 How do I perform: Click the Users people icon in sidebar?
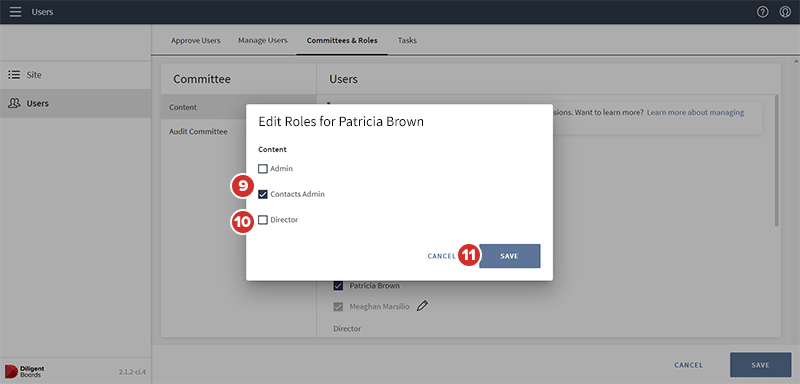pos(14,104)
